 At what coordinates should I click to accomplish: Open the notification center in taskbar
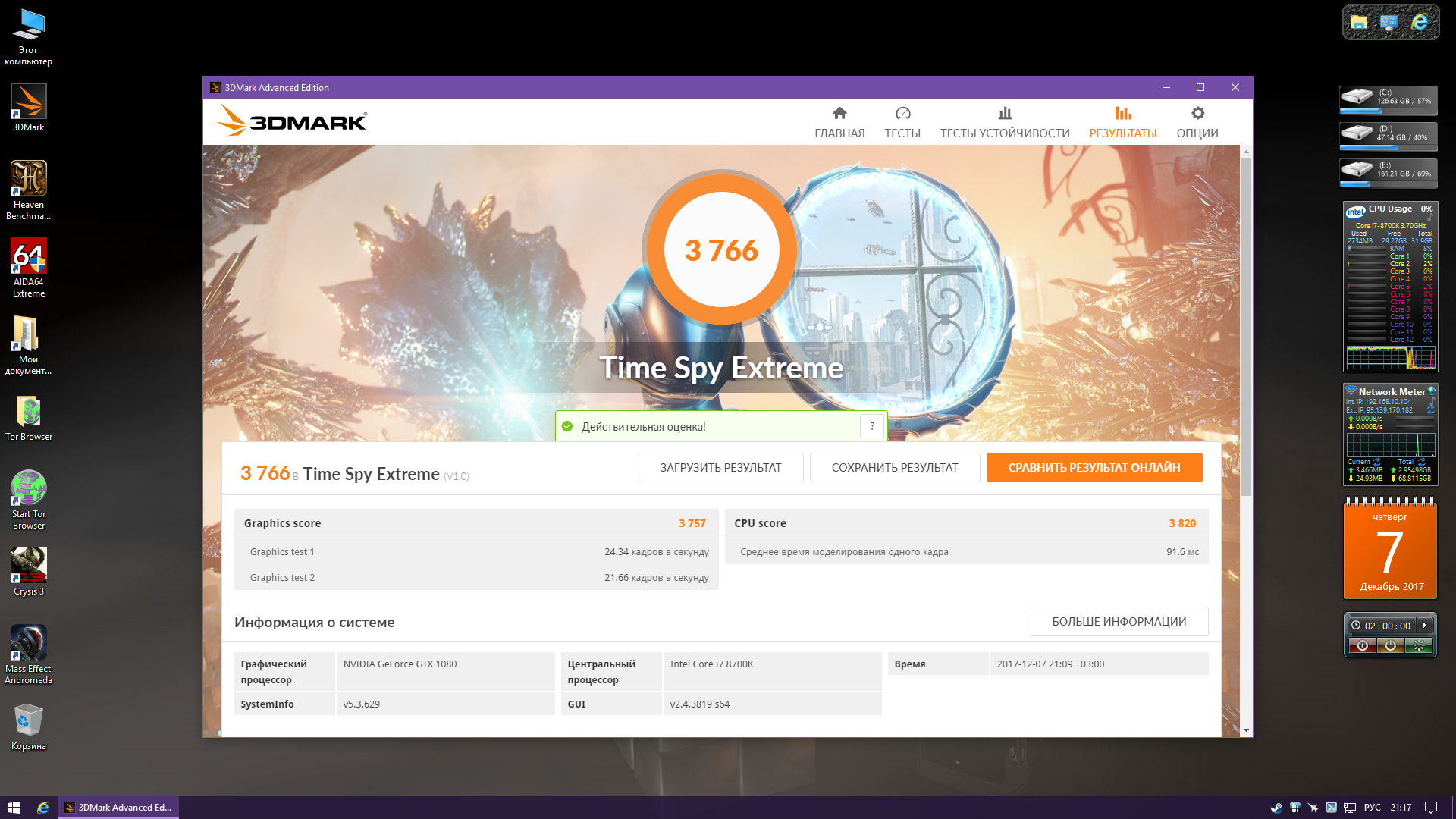(x=1431, y=808)
